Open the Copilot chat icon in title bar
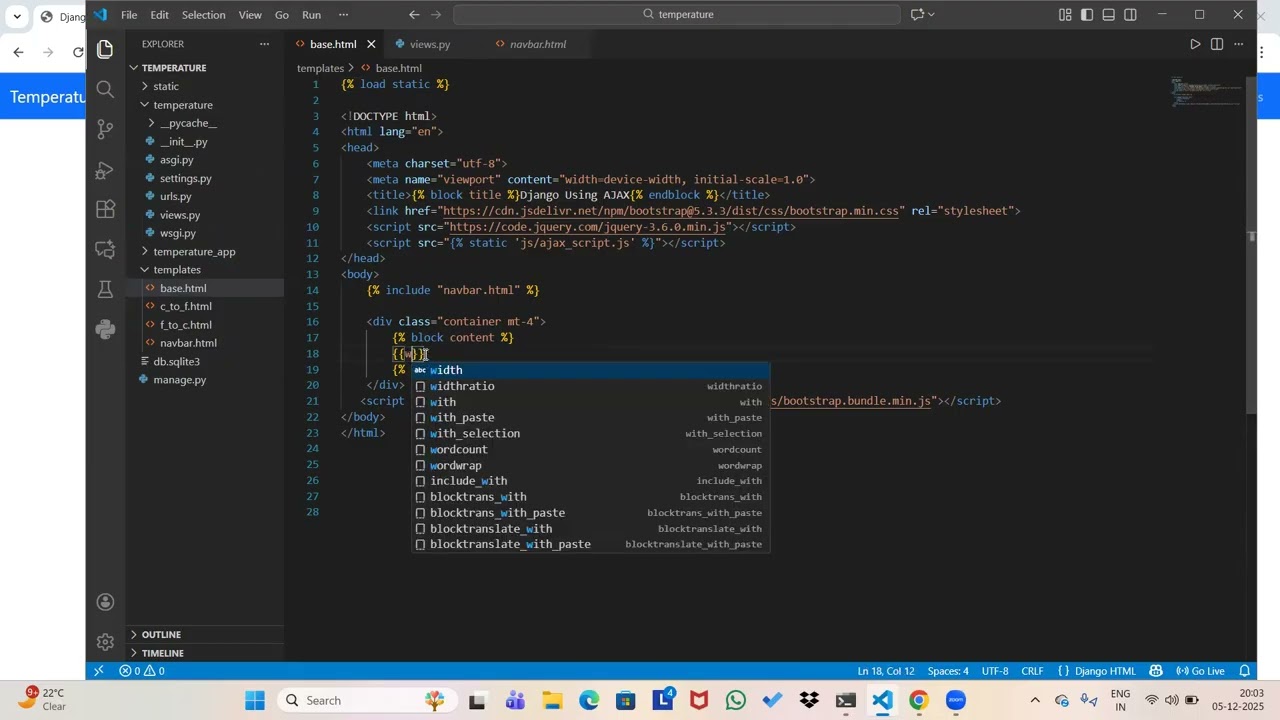1280x720 pixels. click(x=917, y=14)
